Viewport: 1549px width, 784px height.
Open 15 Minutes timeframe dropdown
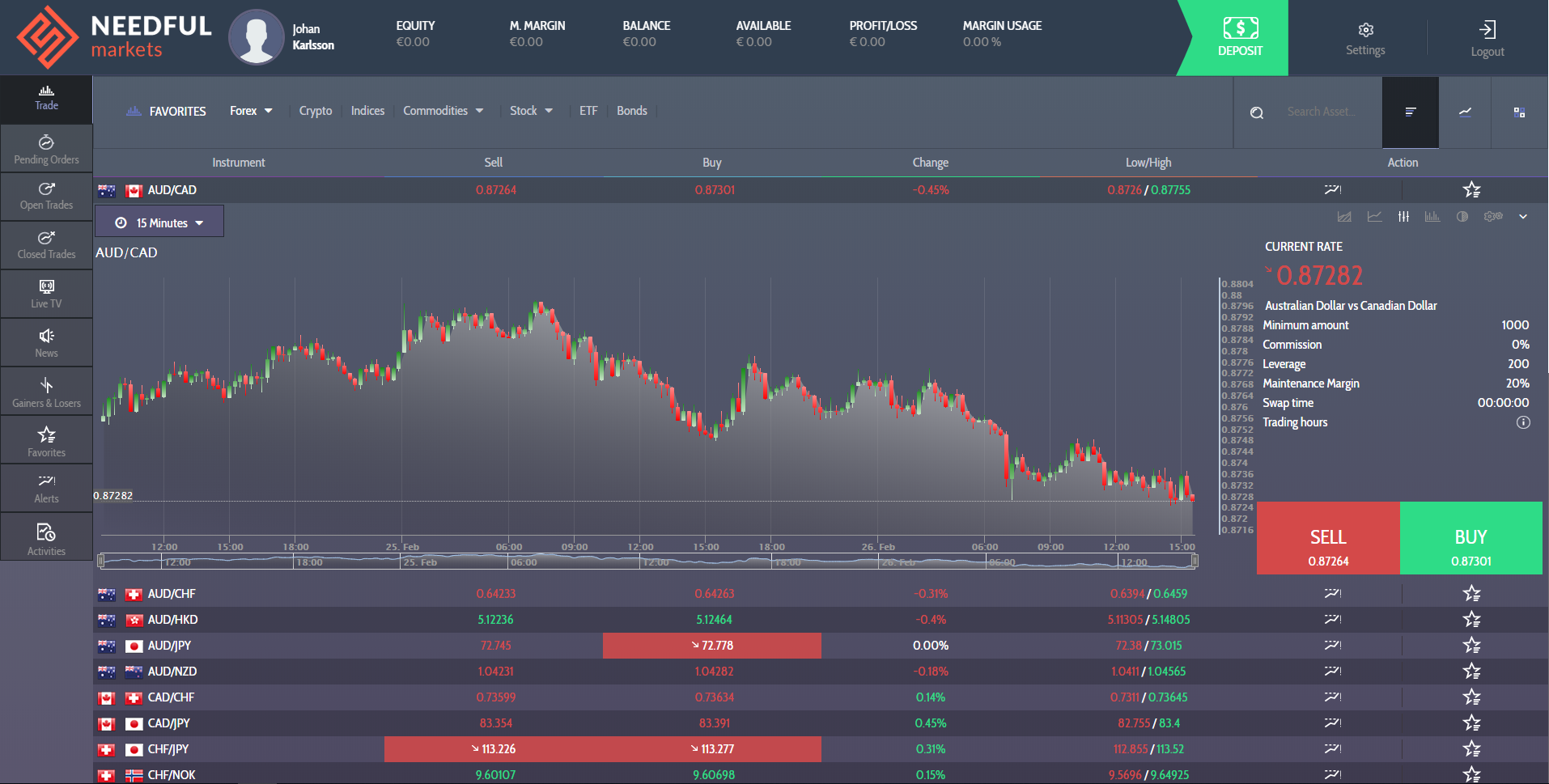click(x=159, y=222)
